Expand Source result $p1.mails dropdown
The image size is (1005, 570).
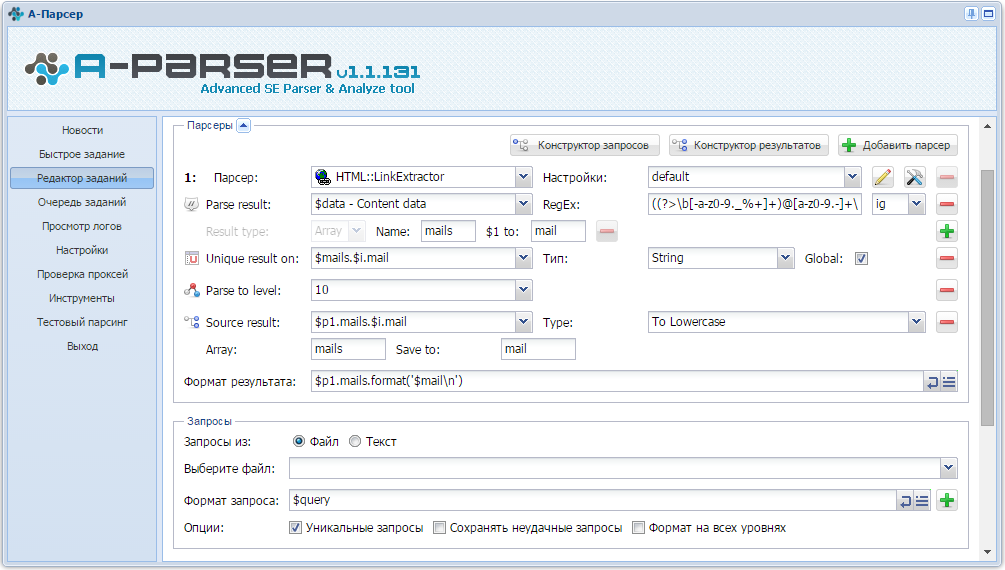point(524,322)
